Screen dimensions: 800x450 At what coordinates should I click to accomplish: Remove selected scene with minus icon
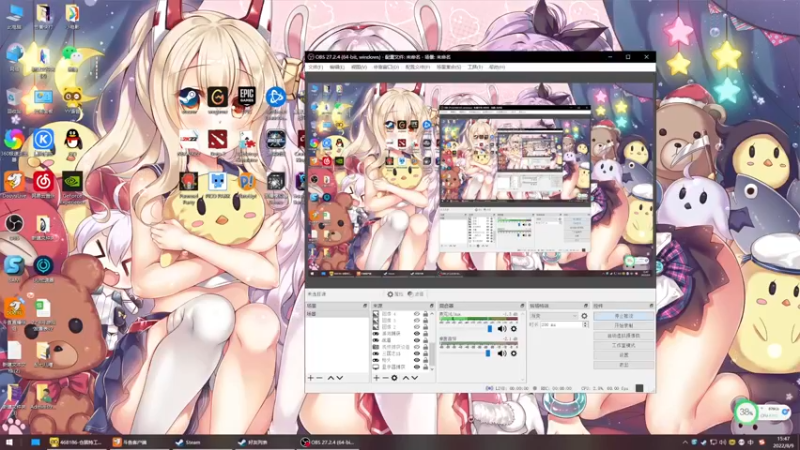coord(319,378)
